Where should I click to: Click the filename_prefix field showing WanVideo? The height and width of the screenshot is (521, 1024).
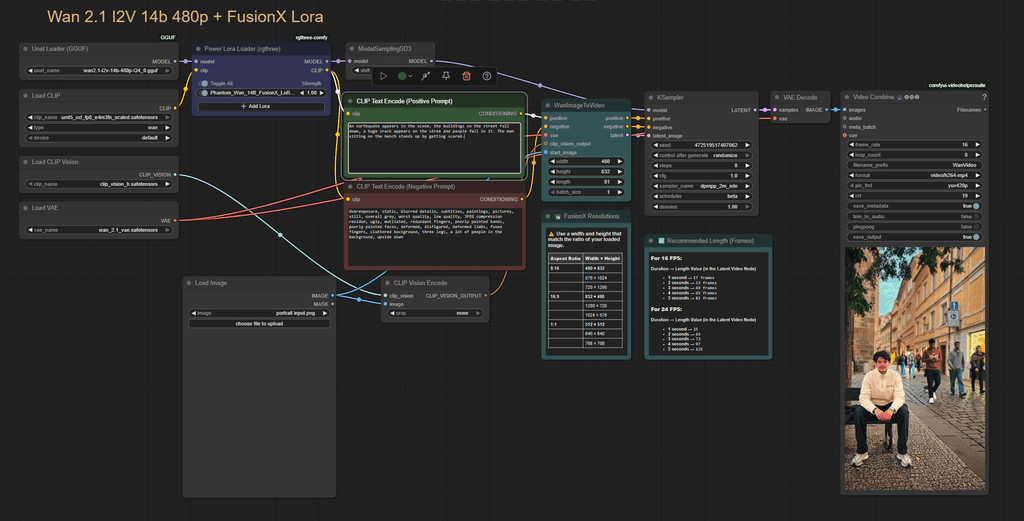pos(914,165)
